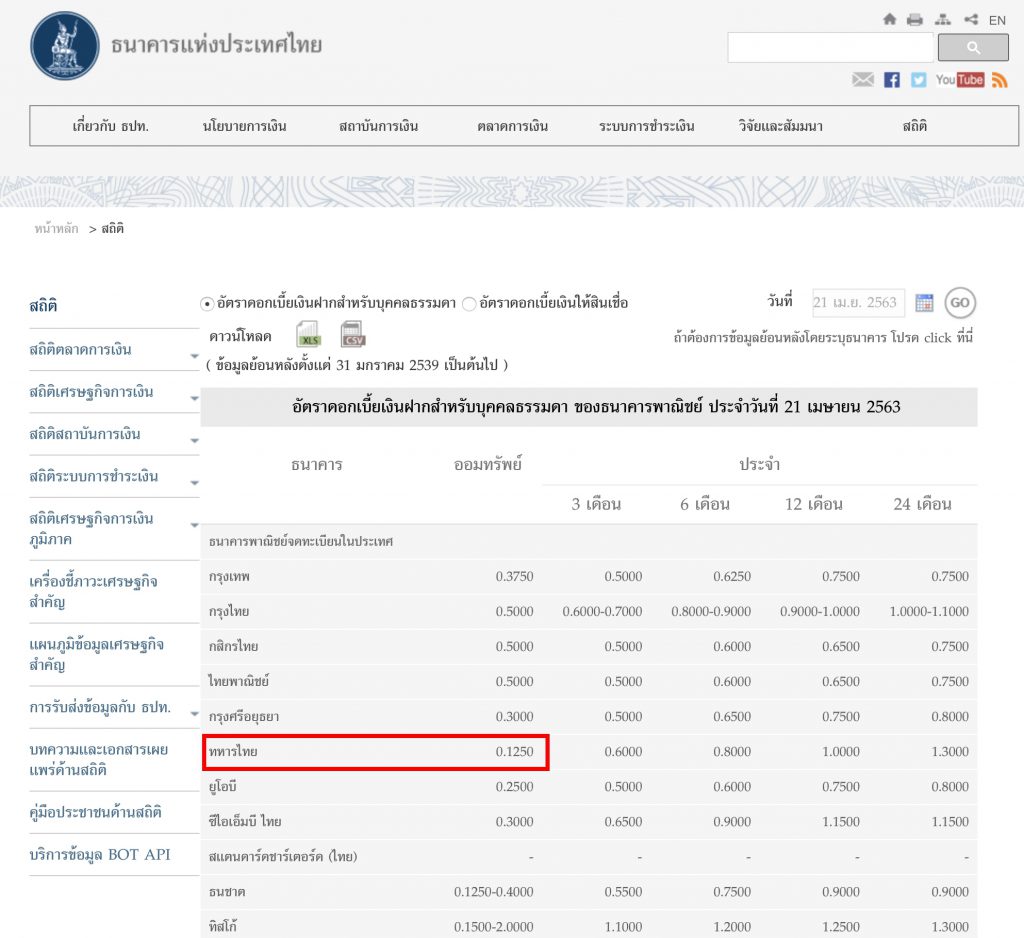This screenshot has height=938, width=1024.
Task: Click ธนชาต savings rate 0.1250-0.4000
Action: pyautogui.click(x=494, y=892)
